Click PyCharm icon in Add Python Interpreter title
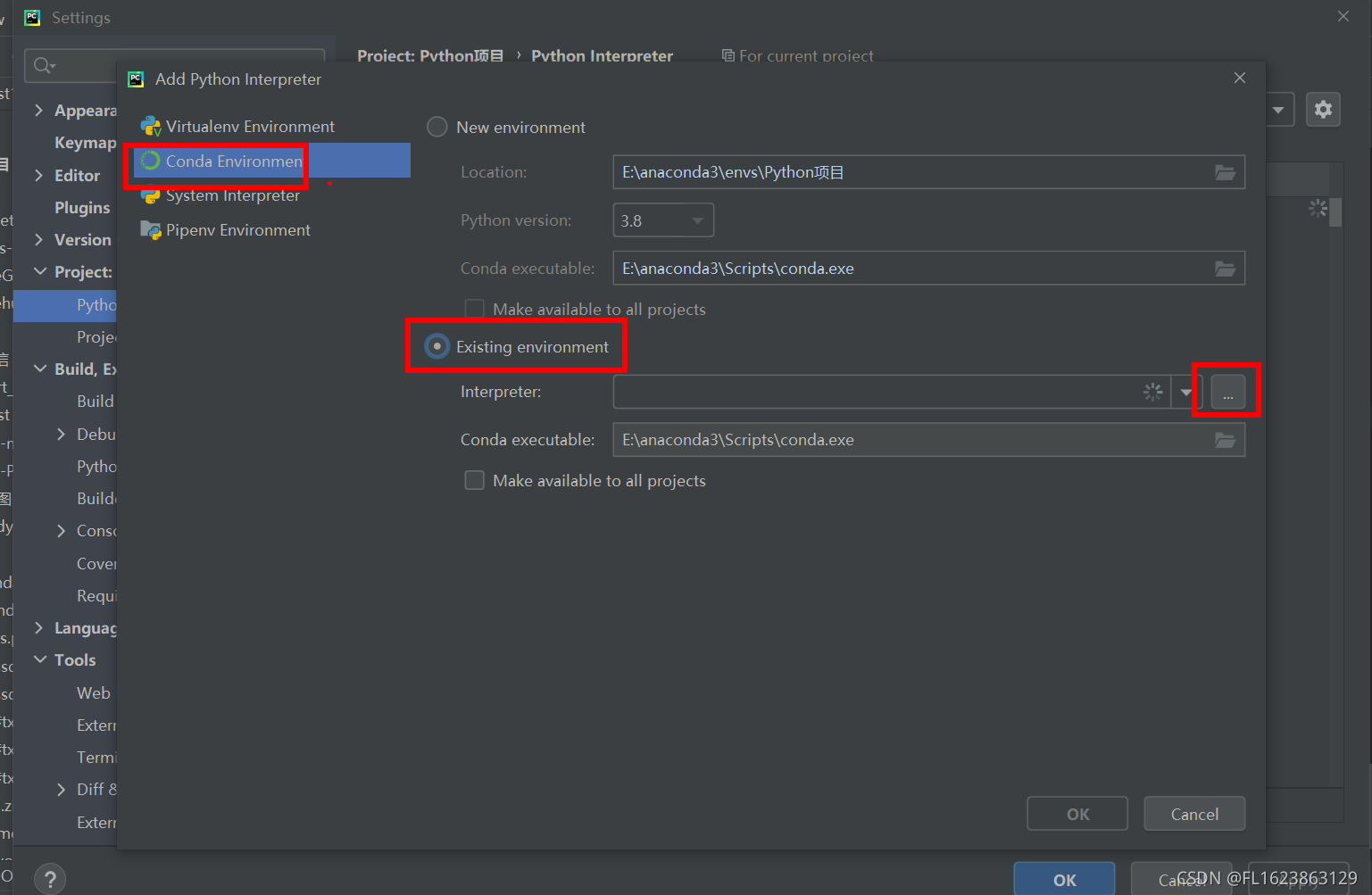The width and height of the screenshot is (1372, 895). [136, 79]
